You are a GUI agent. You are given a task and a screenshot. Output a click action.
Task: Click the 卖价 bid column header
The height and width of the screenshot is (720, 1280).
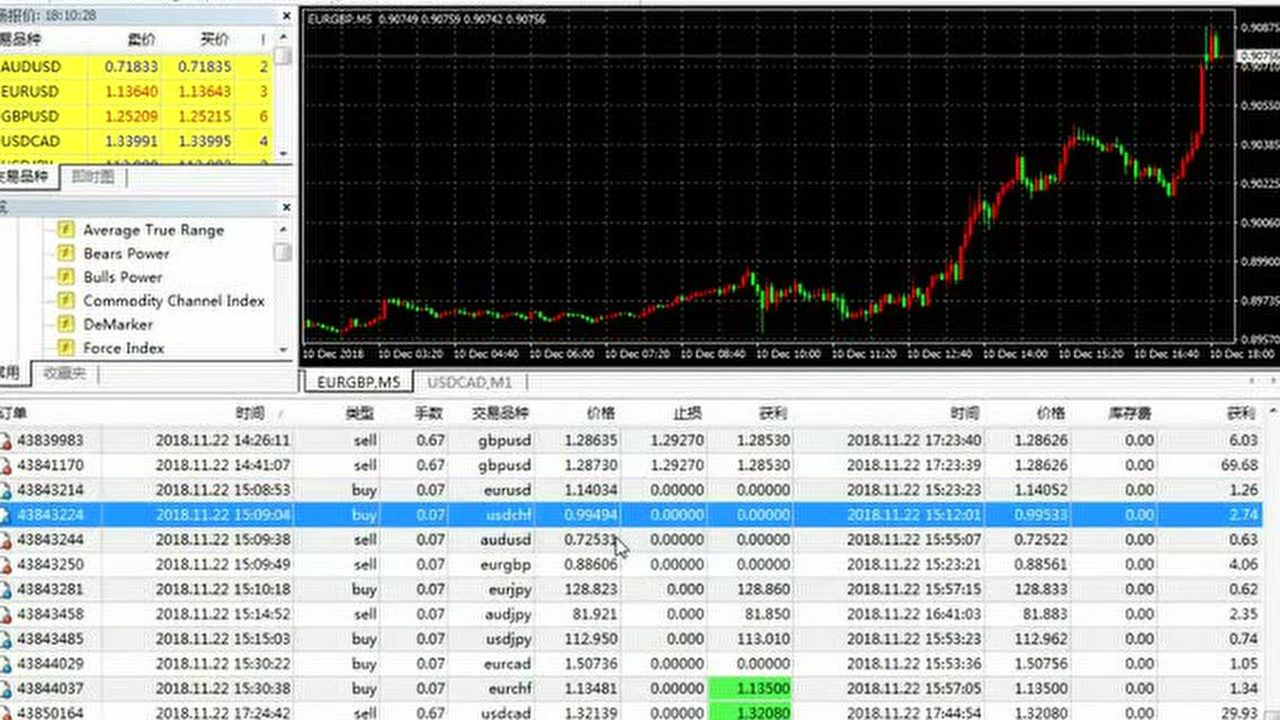(142, 39)
